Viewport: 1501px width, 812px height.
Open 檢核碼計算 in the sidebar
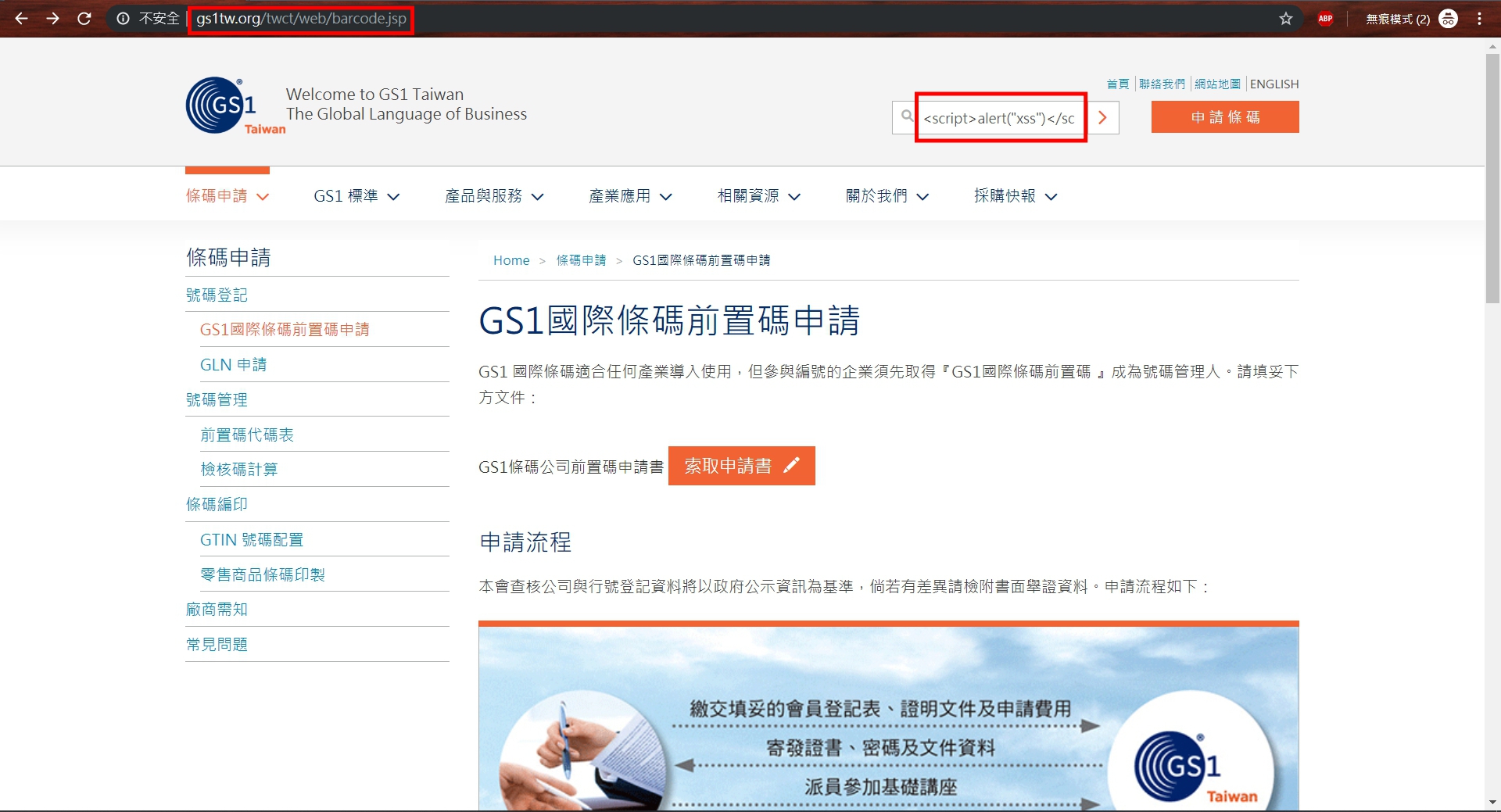click(x=239, y=469)
